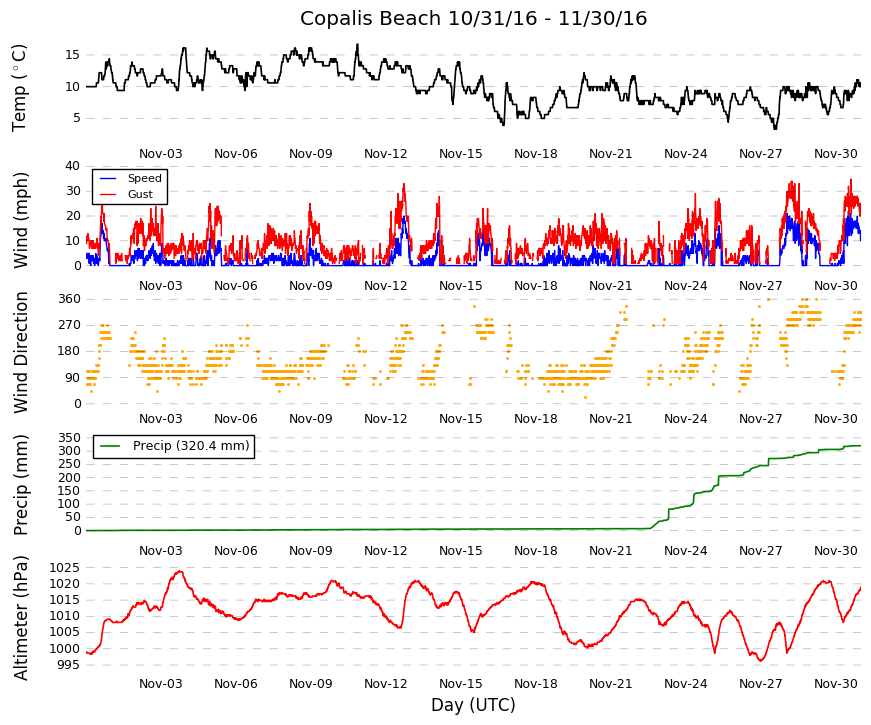Click the Precip (mm) axis label

[x=20, y=485]
